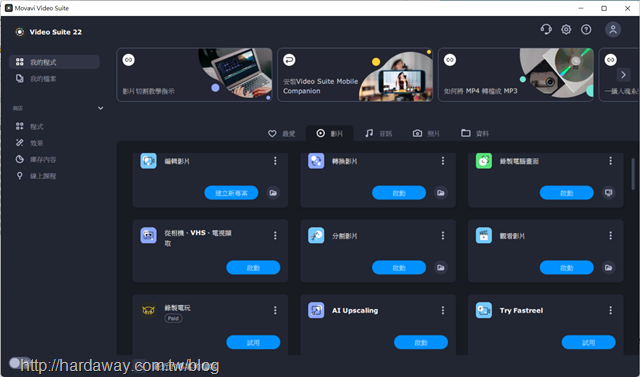
Task: Open file folder icon in 轉換影片 card
Action: click(441, 193)
